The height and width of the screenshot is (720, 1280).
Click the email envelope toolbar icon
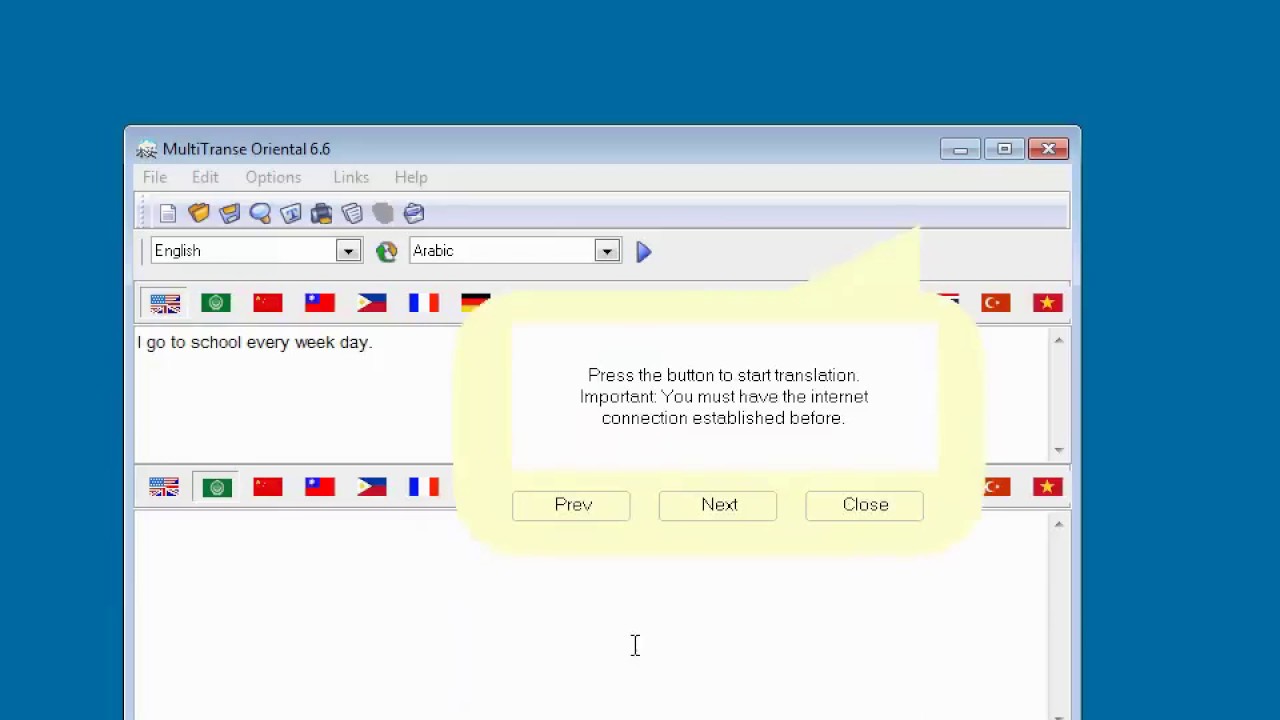coord(414,213)
